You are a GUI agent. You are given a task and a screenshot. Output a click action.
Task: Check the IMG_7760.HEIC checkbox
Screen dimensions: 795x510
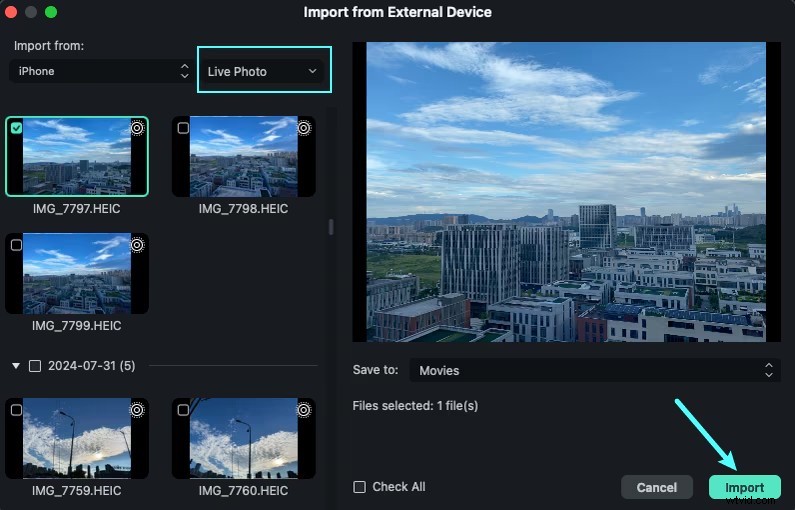[x=183, y=410]
